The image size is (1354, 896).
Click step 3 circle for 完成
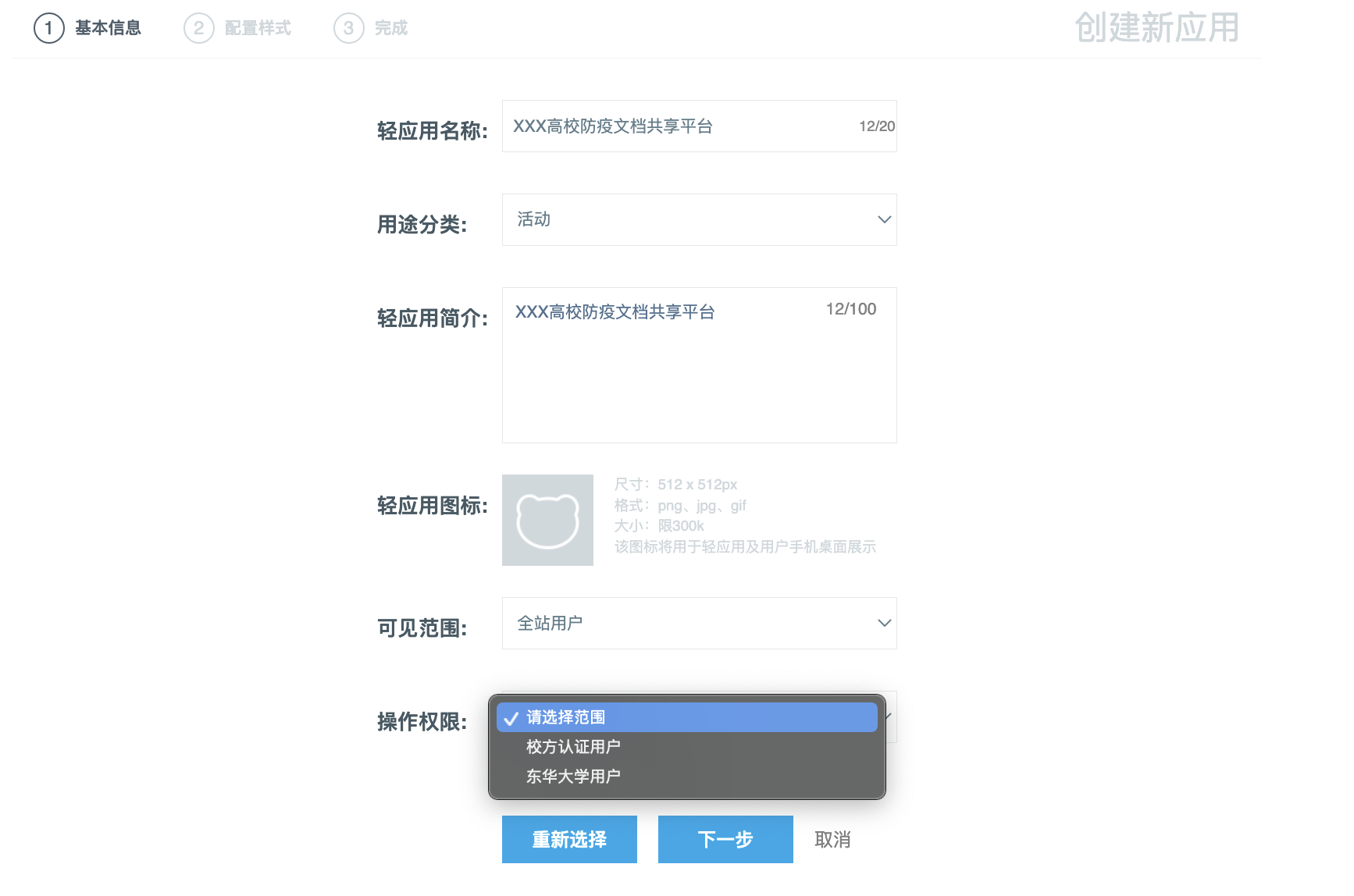(x=348, y=28)
